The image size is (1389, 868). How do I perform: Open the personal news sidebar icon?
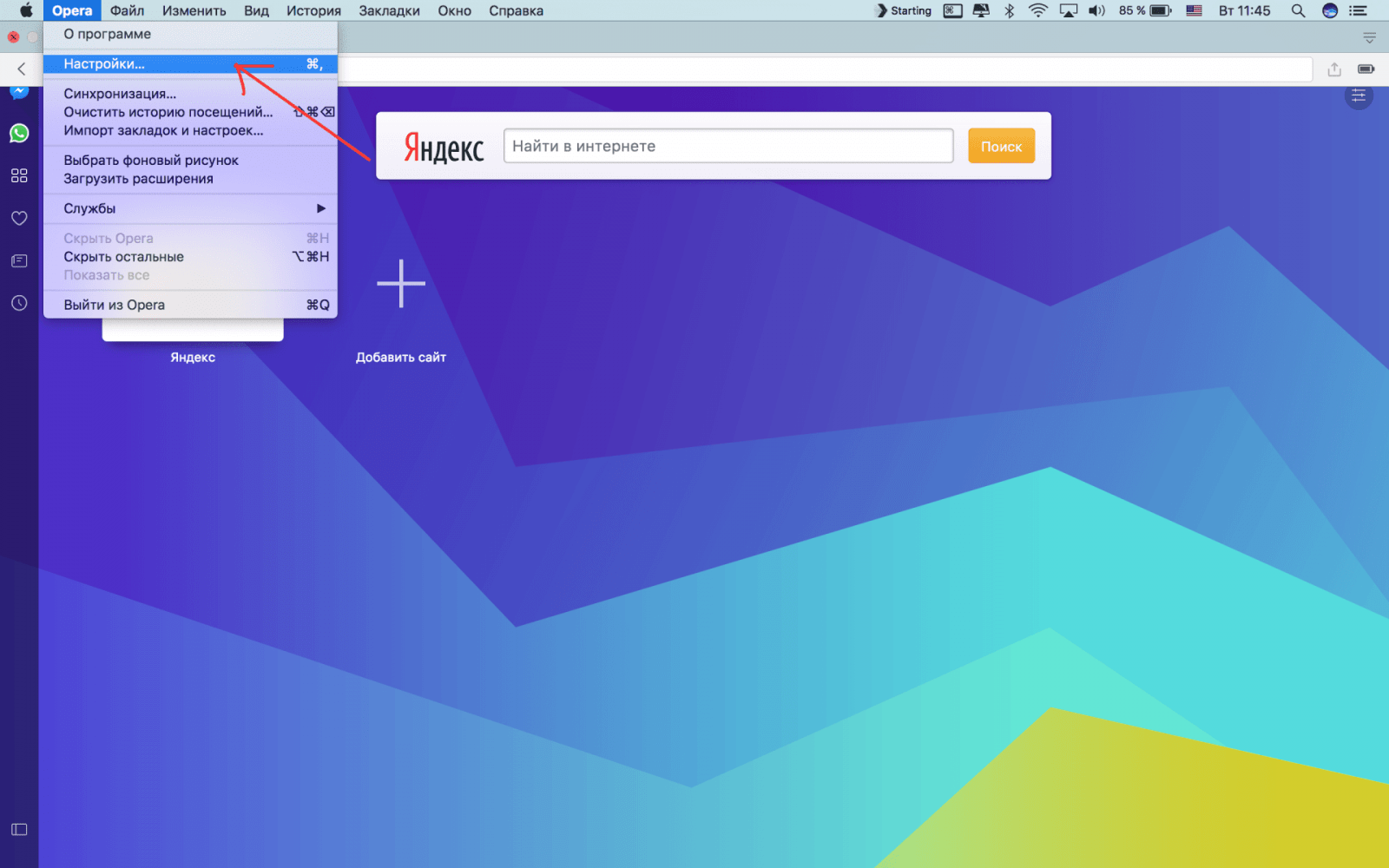(19, 260)
